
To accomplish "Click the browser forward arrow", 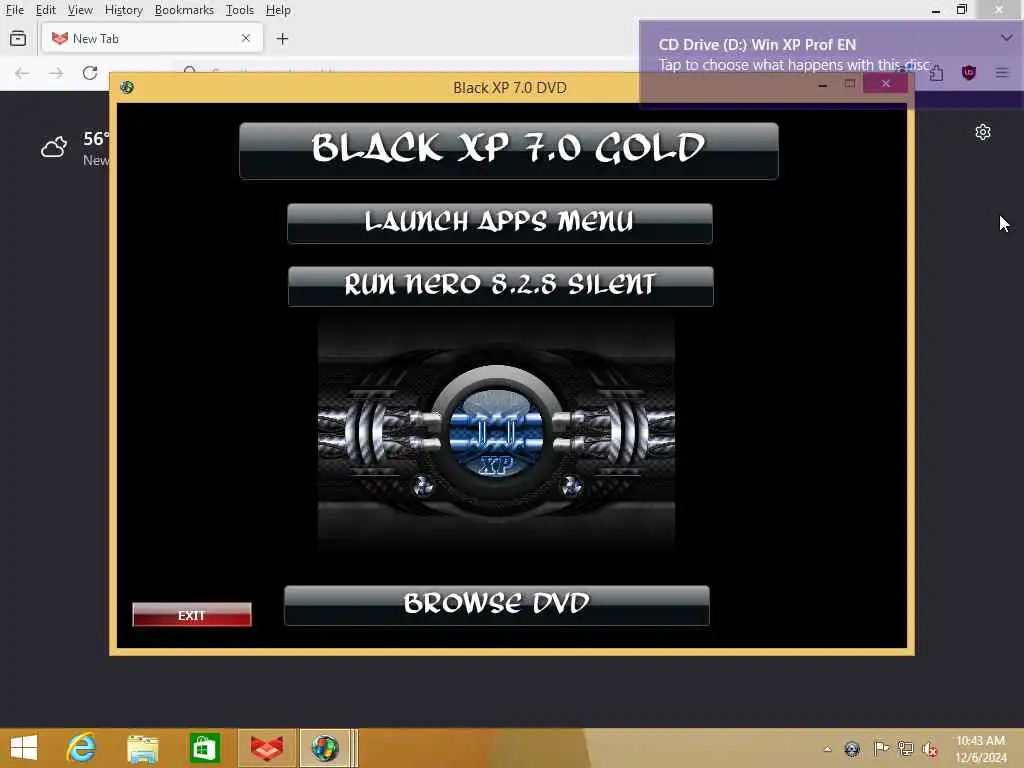I will click(56, 73).
